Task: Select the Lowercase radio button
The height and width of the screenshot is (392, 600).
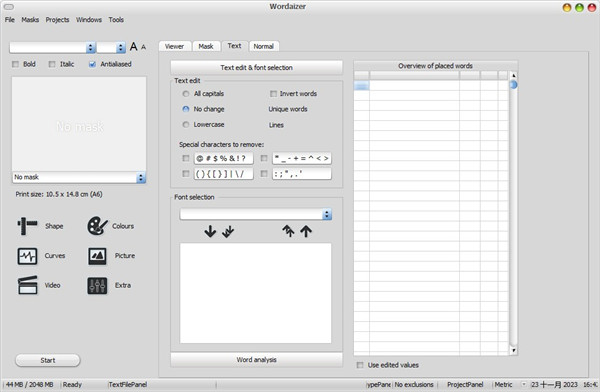Action: [x=186, y=124]
